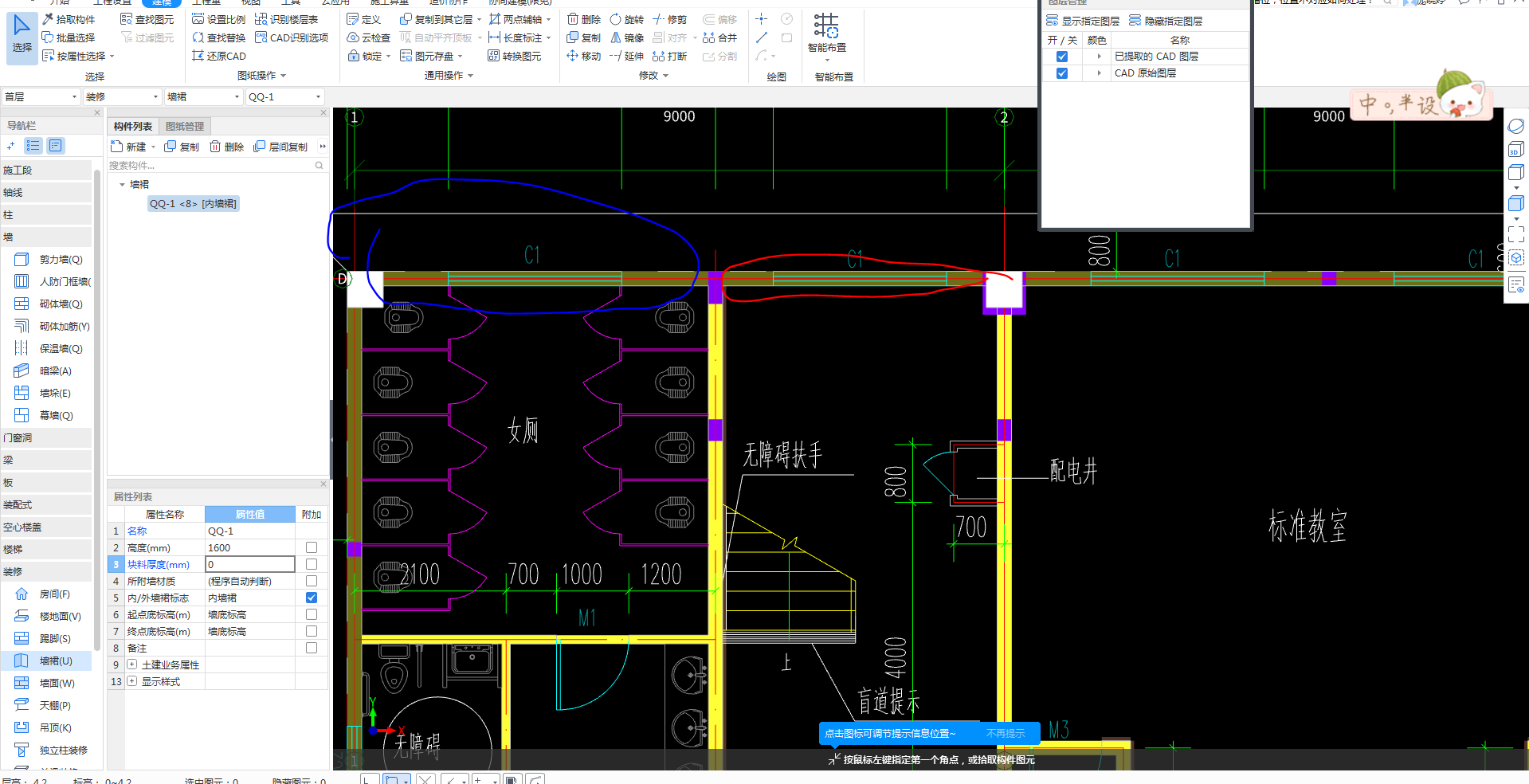The height and width of the screenshot is (784, 1529).
Task: Open 查找图元 find element tool
Action: (147, 19)
